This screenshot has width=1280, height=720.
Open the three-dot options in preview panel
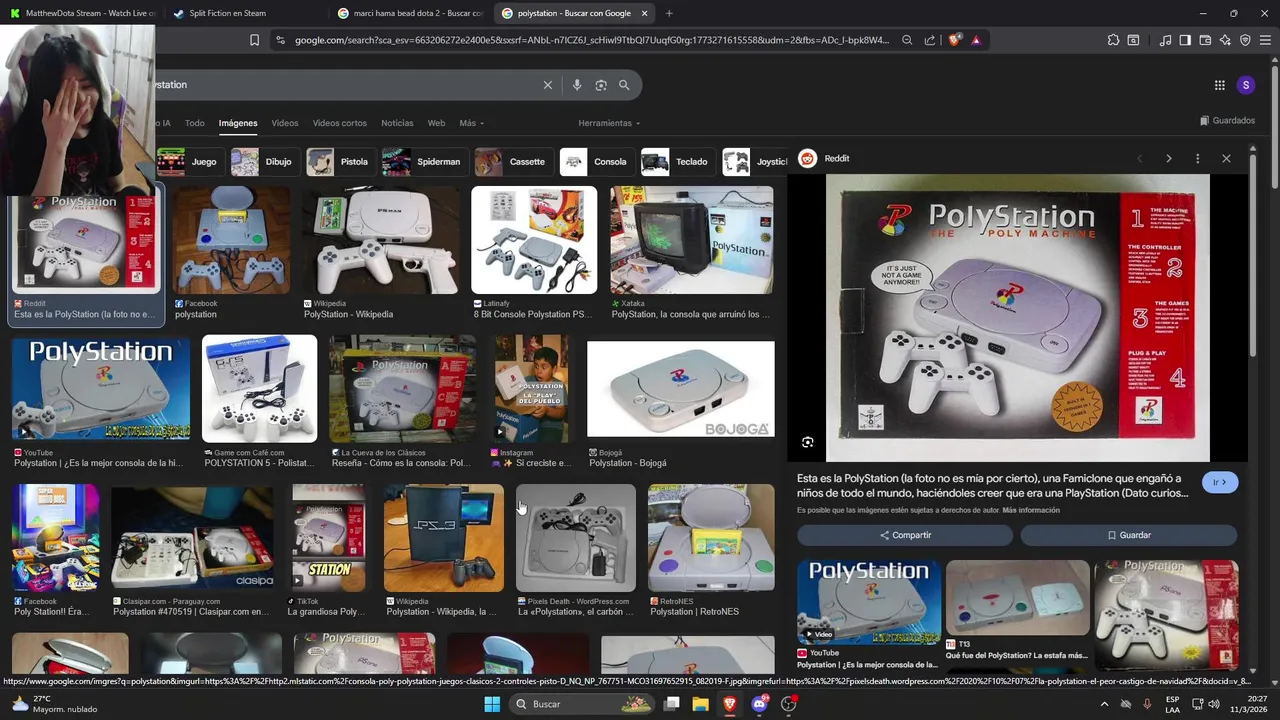[x=1197, y=158]
